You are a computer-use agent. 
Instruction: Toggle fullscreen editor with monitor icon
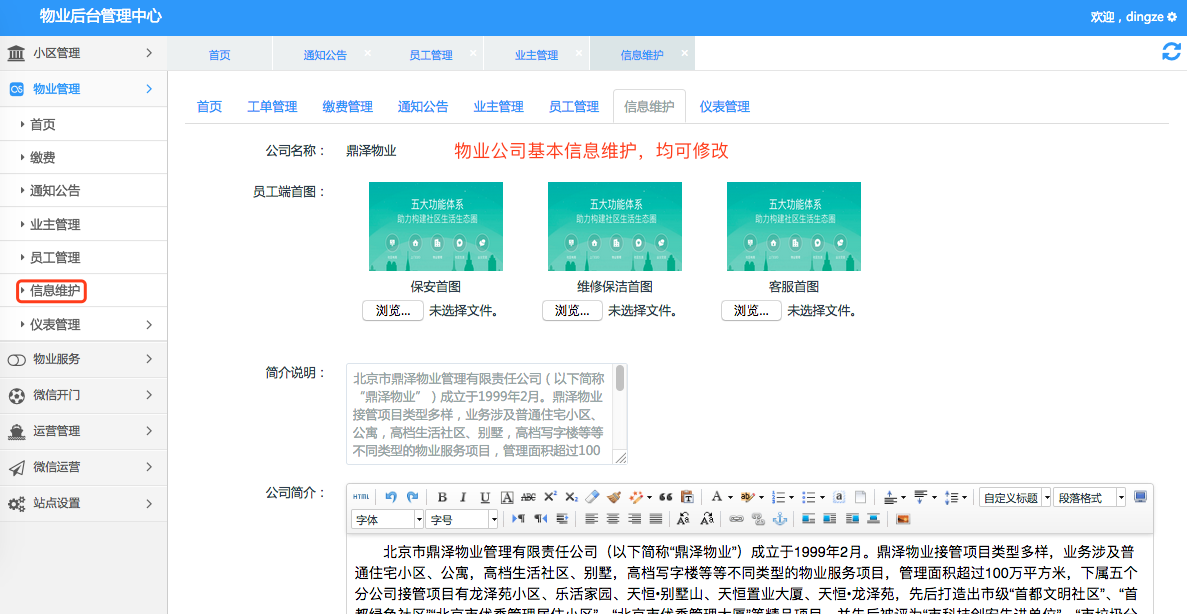point(1140,497)
